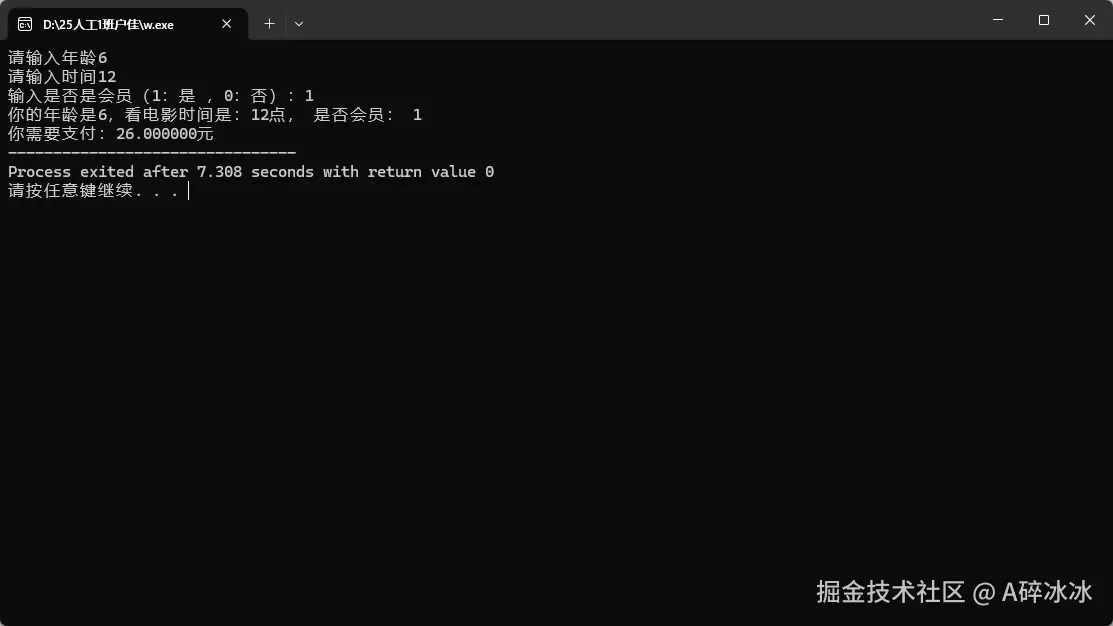Close the w.exe terminal tab

click(226, 24)
